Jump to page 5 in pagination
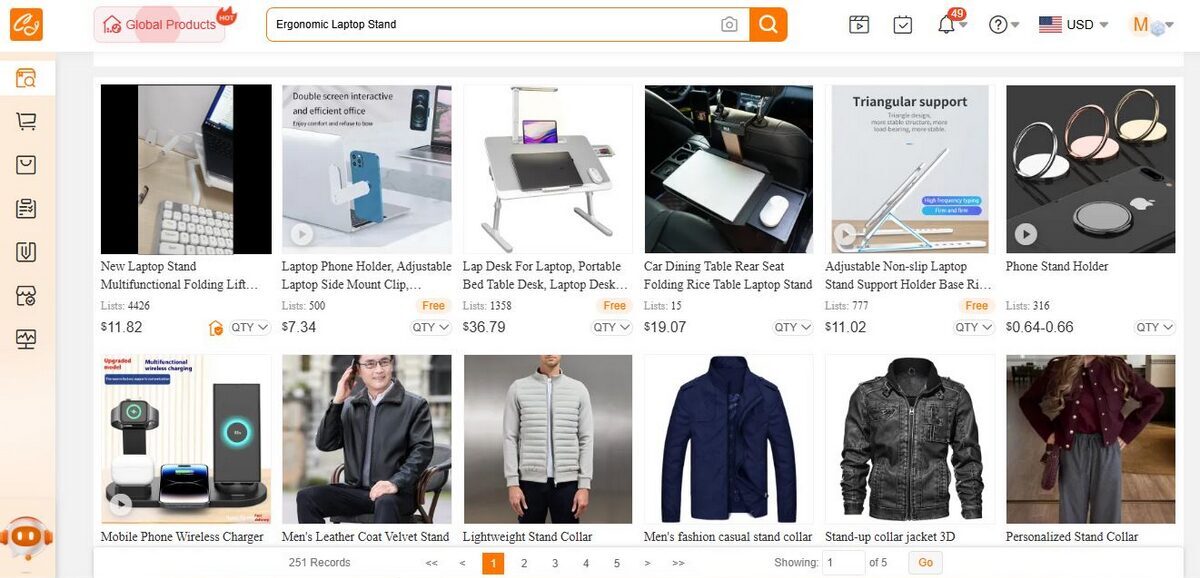This screenshot has width=1200, height=578. (617, 563)
